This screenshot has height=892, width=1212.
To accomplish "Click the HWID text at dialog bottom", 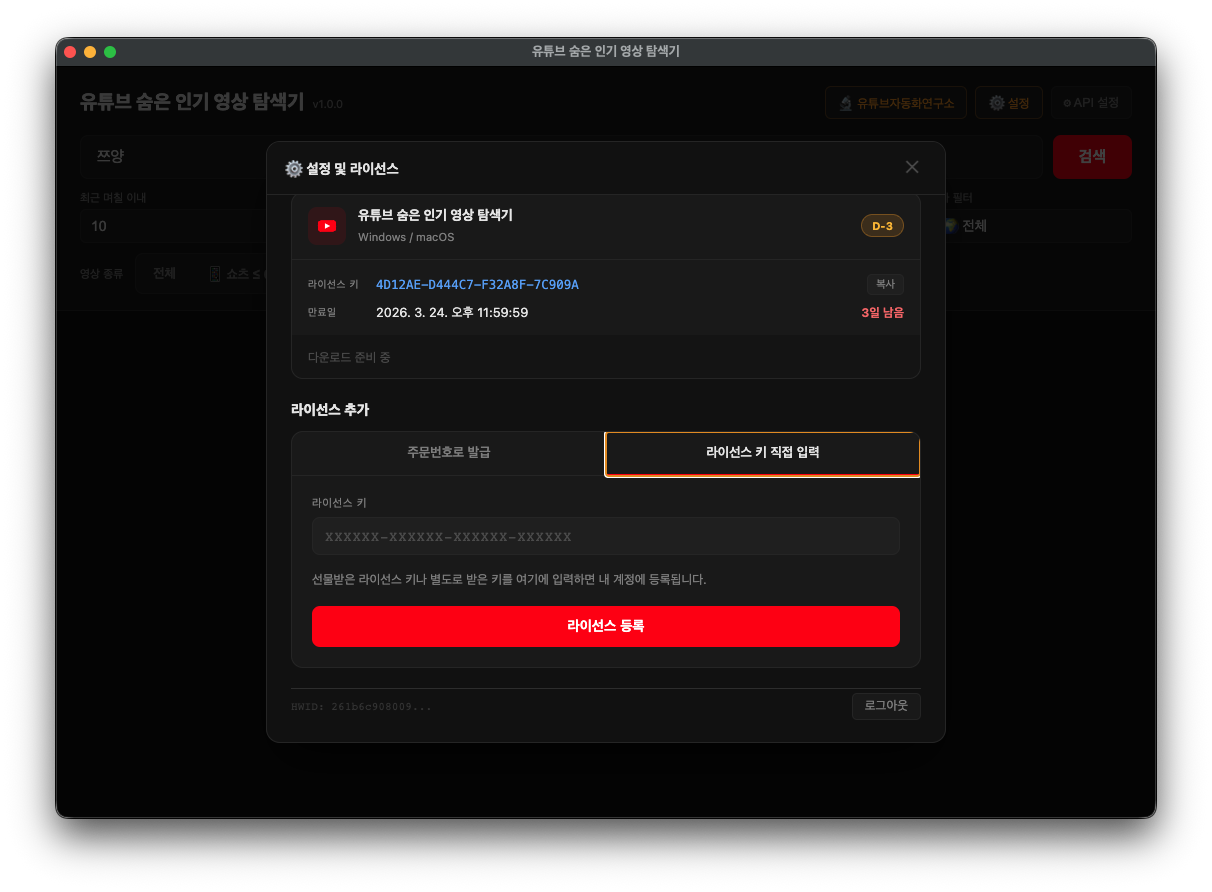I will [362, 707].
